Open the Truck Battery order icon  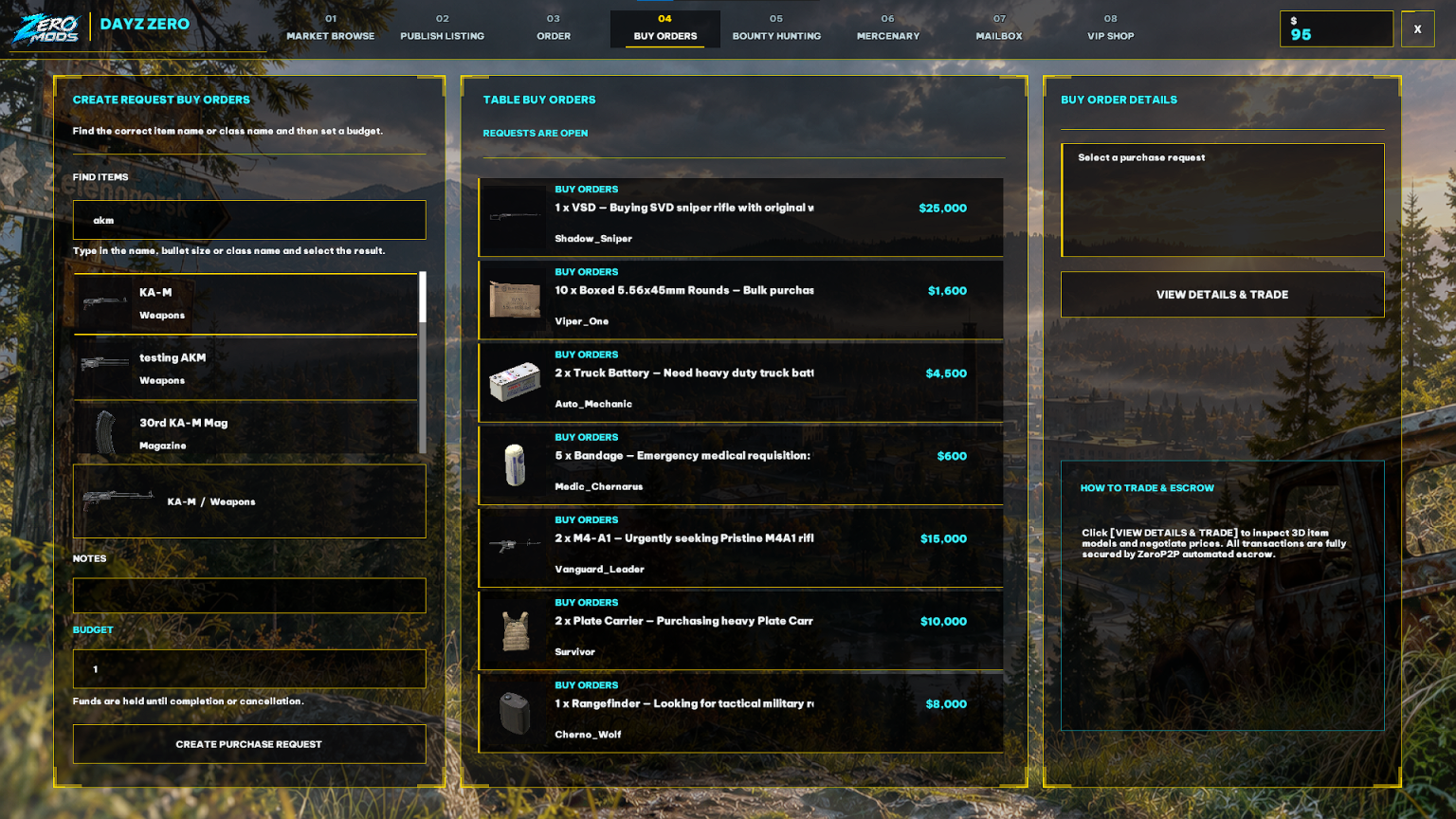coord(515,382)
